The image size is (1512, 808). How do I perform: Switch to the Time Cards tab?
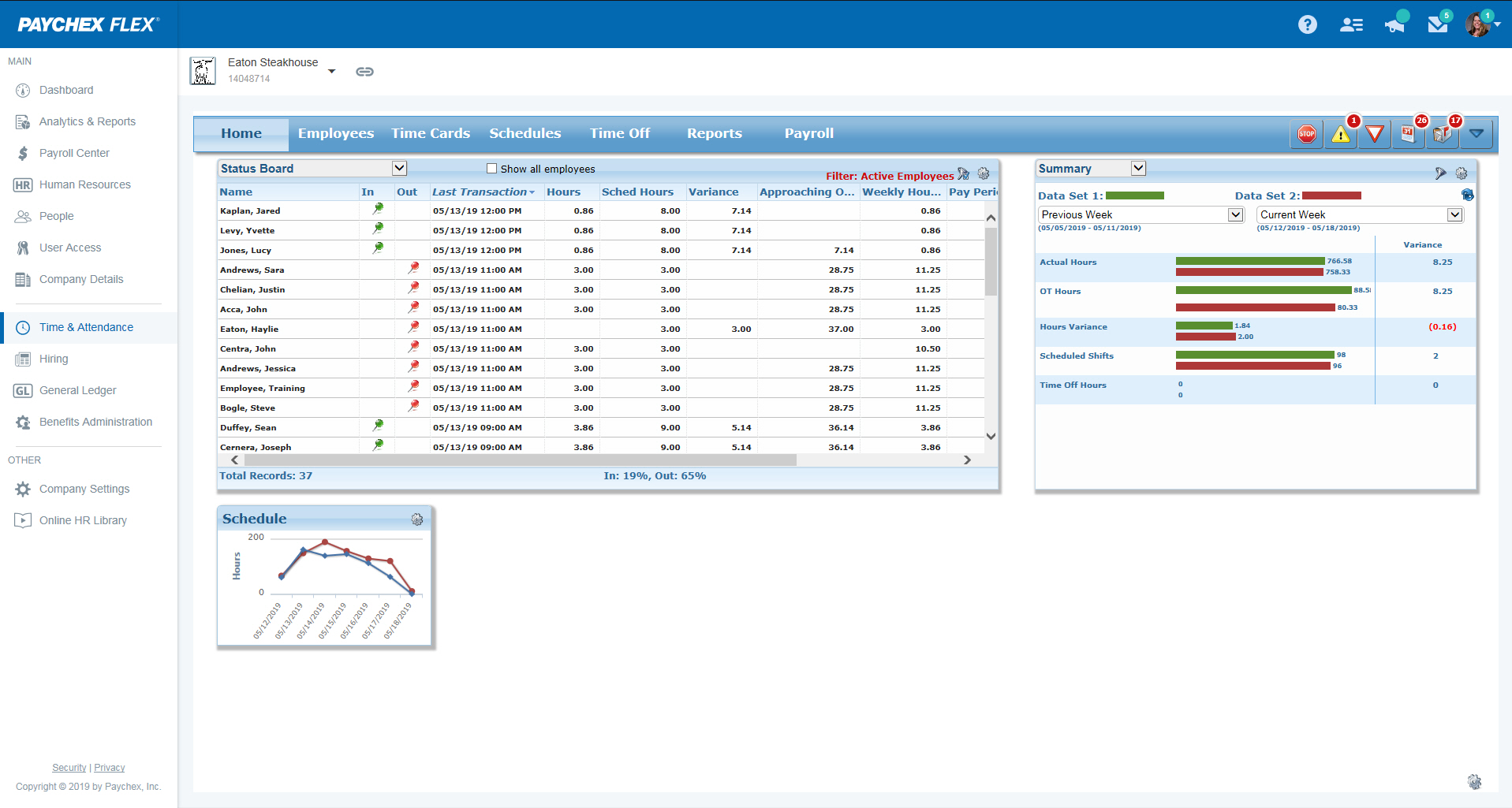[431, 133]
